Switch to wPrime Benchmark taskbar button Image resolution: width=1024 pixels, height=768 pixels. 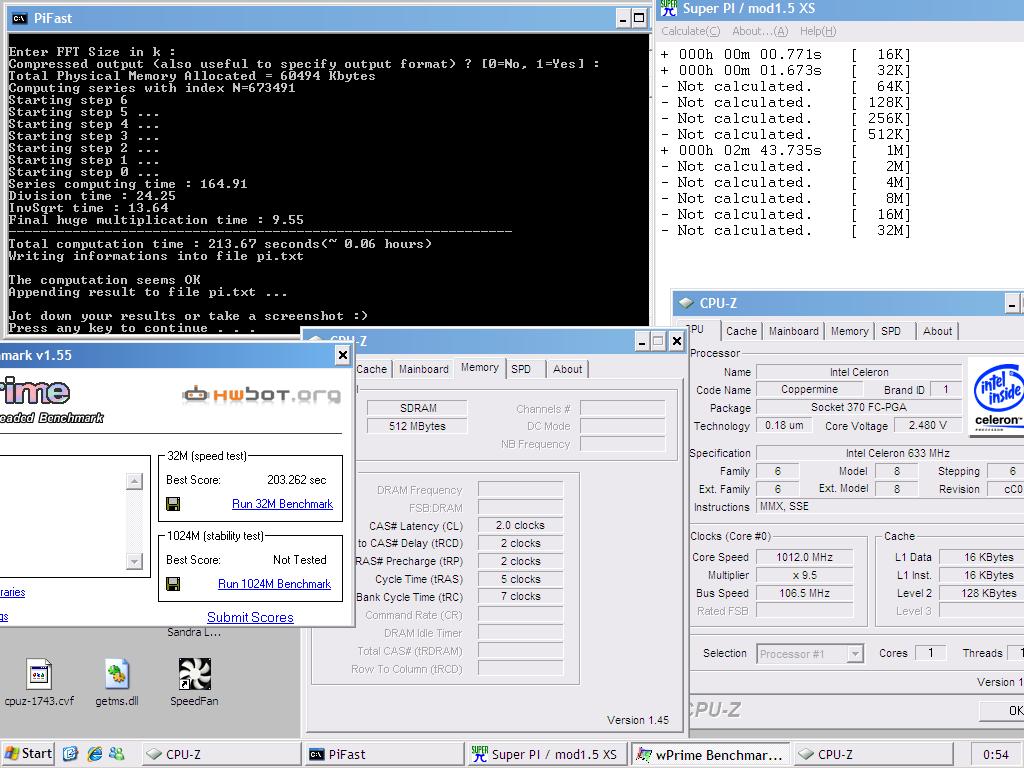(x=711, y=754)
